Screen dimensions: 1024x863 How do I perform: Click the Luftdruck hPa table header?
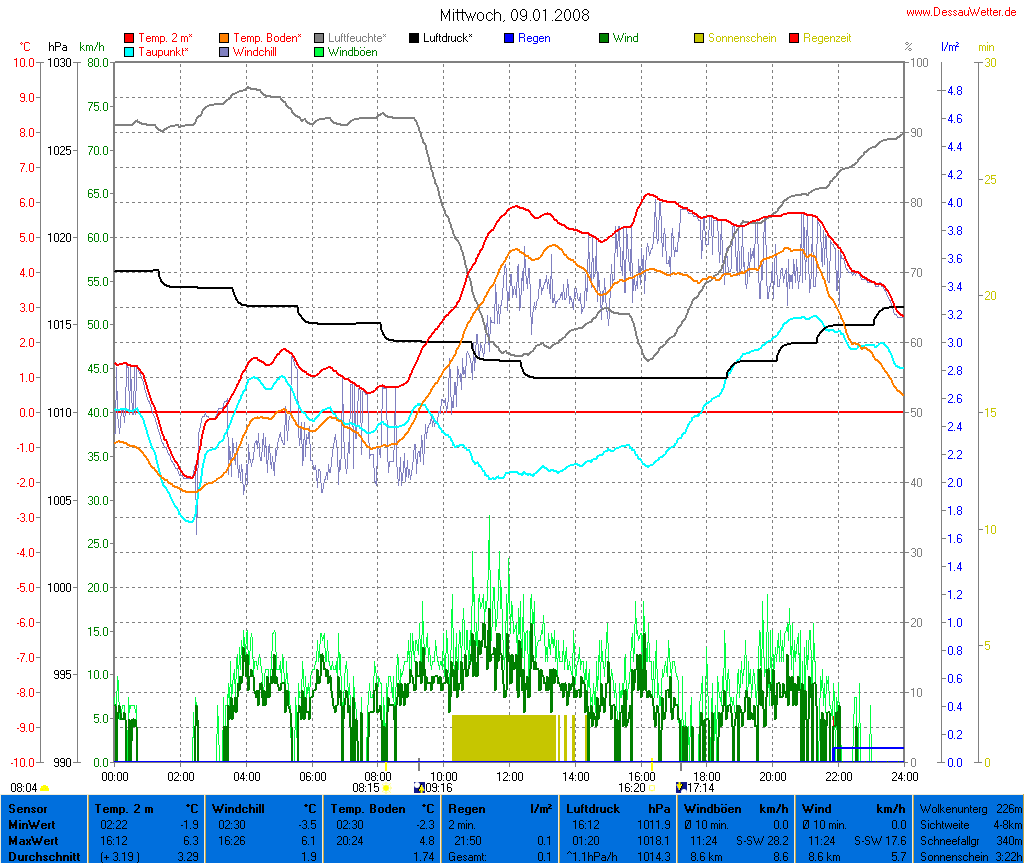[618, 808]
